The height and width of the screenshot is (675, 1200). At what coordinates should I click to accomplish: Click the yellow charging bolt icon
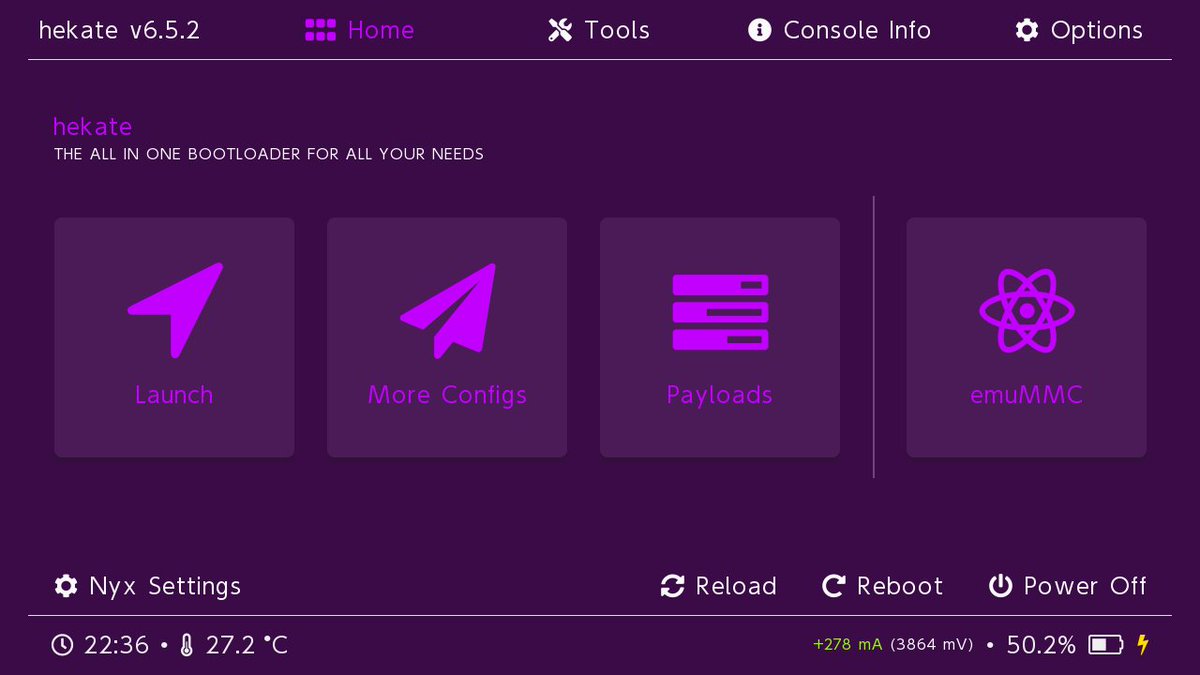pyautogui.click(x=1143, y=645)
